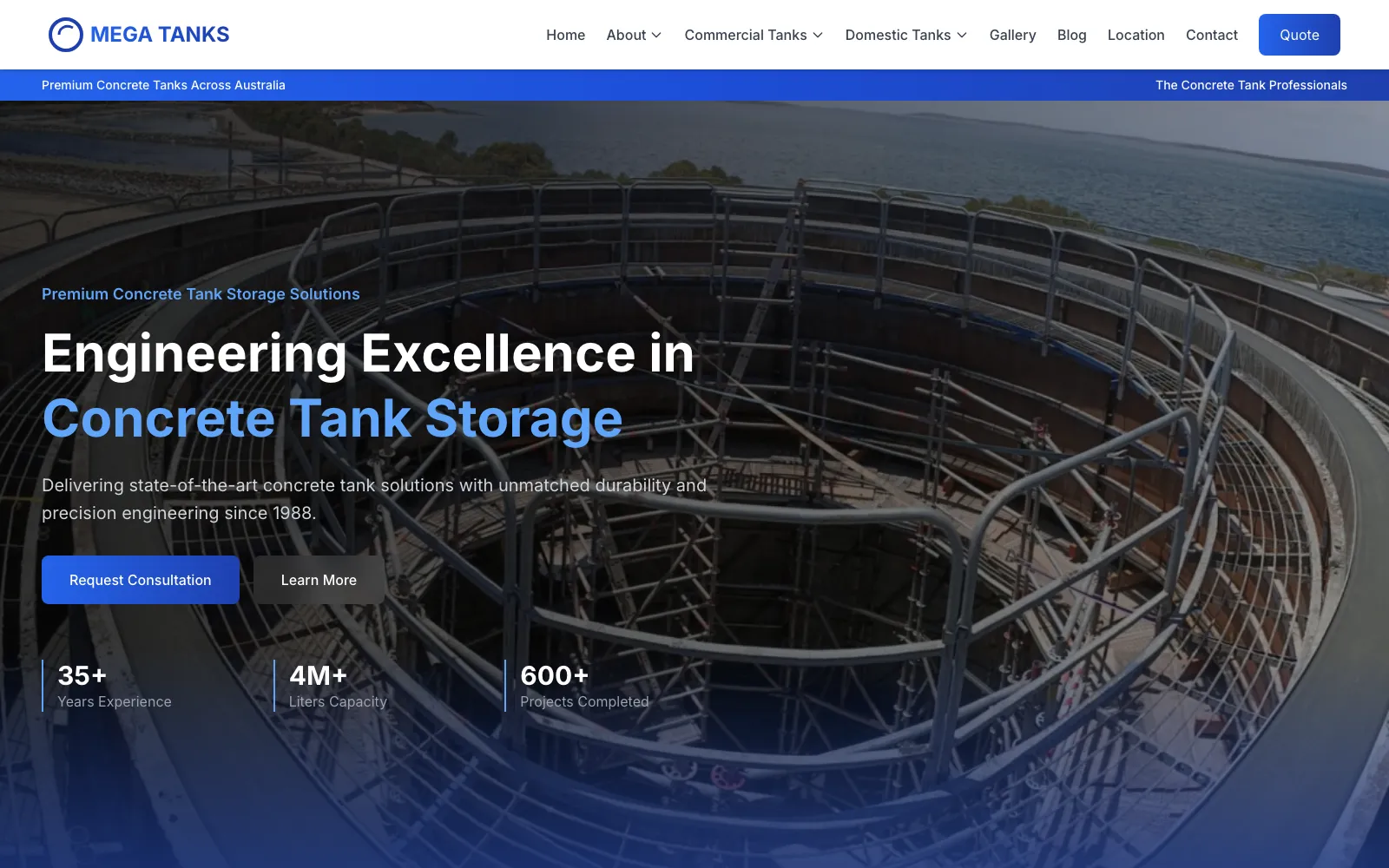The width and height of the screenshot is (1389, 868).
Task: Click the '600+' statistic
Action: pyautogui.click(x=555, y=675)
